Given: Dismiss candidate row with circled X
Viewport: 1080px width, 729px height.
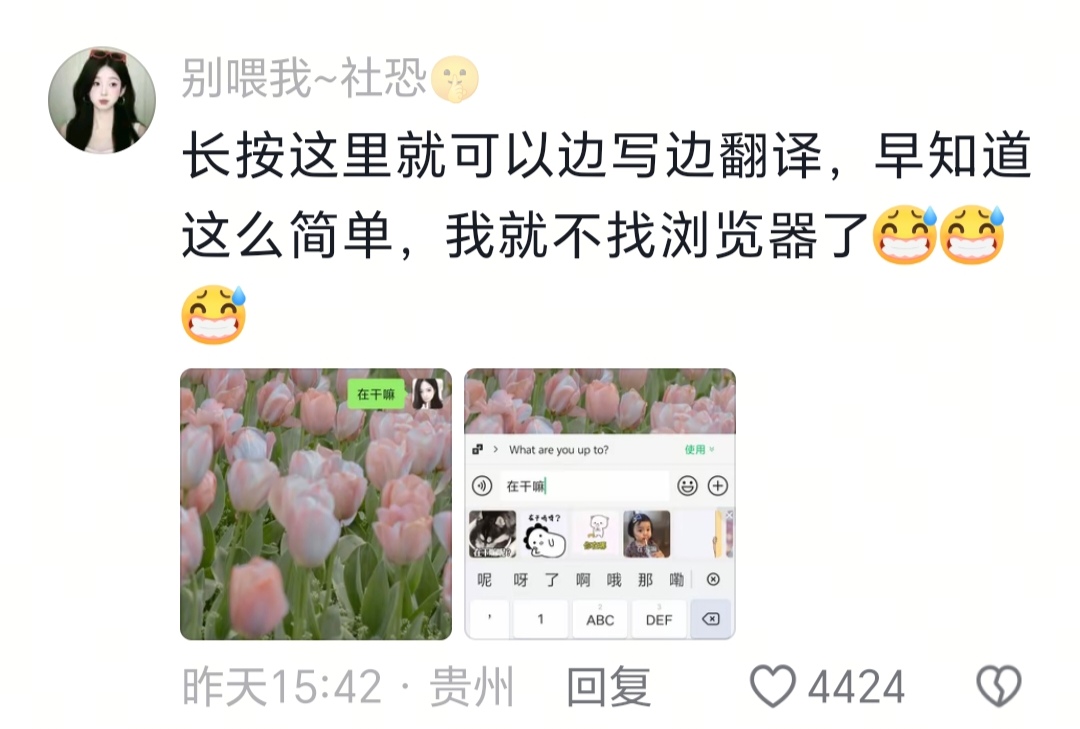Looking at the screenshot, I should point(714,579).
